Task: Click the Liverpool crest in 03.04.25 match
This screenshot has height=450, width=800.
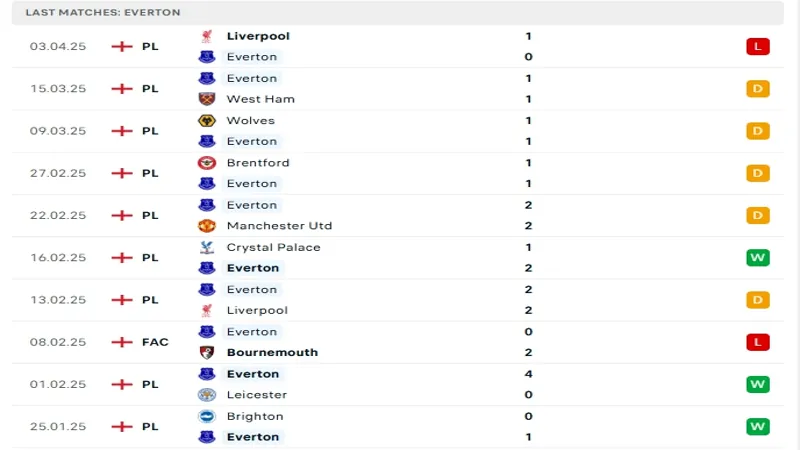Action: pyautogui.click(x=207, y=36)
